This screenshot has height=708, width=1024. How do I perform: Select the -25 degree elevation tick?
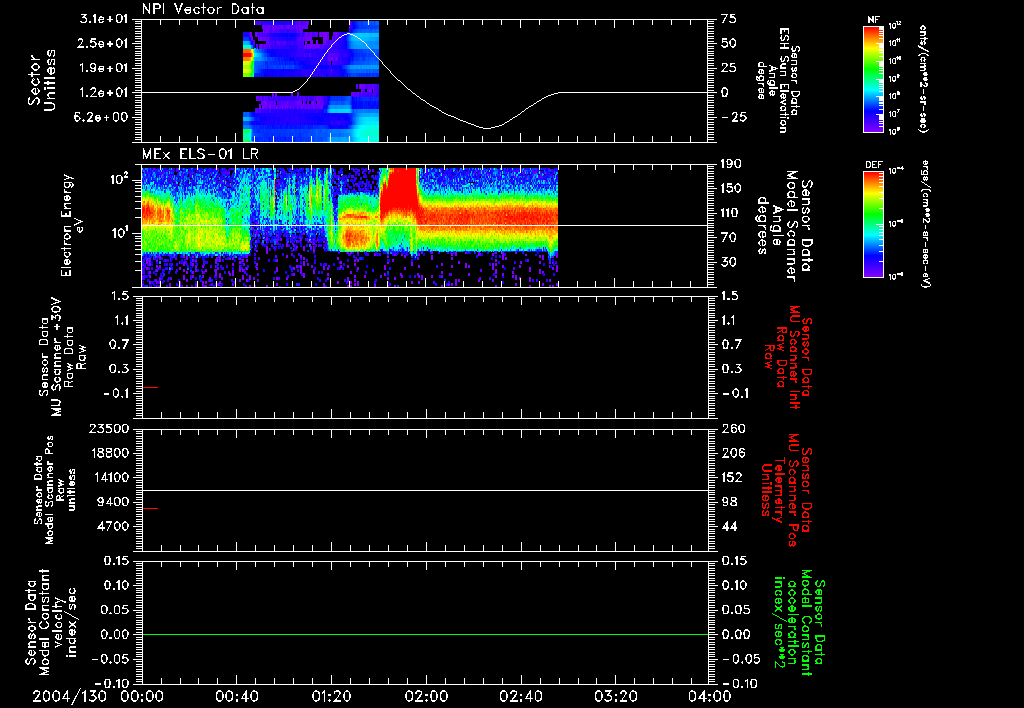(735, 118)
